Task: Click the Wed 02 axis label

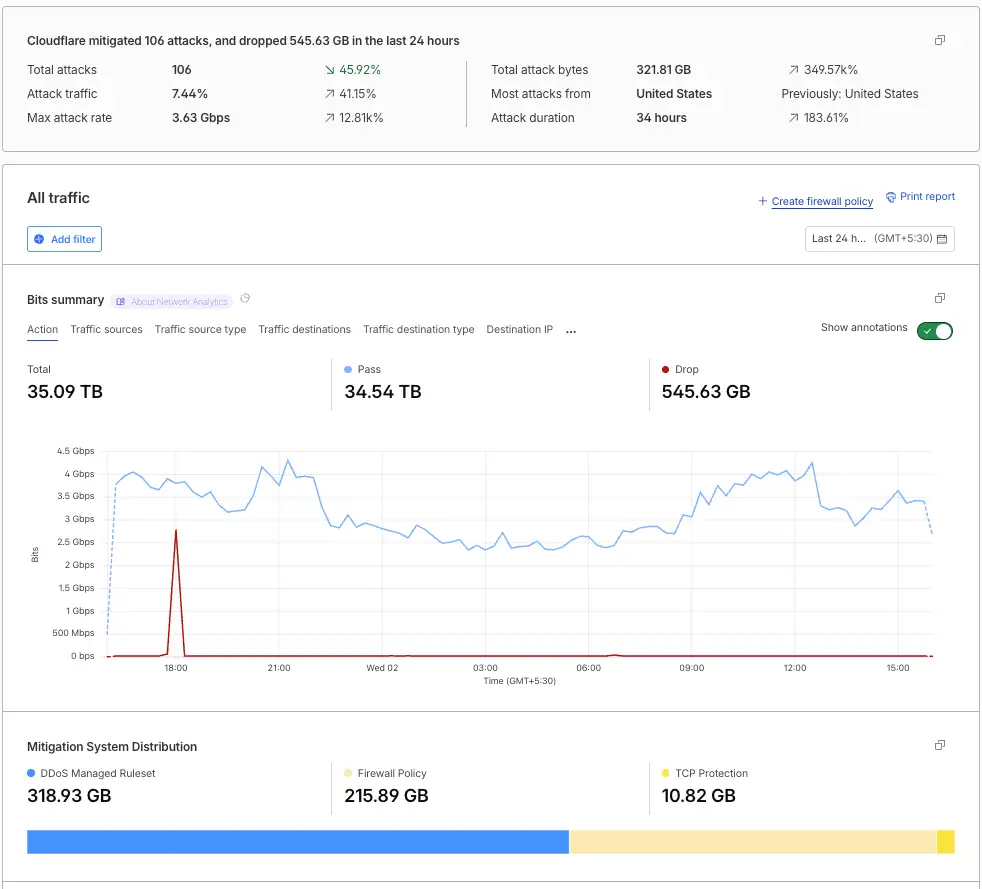Action: tap(382, 668)
